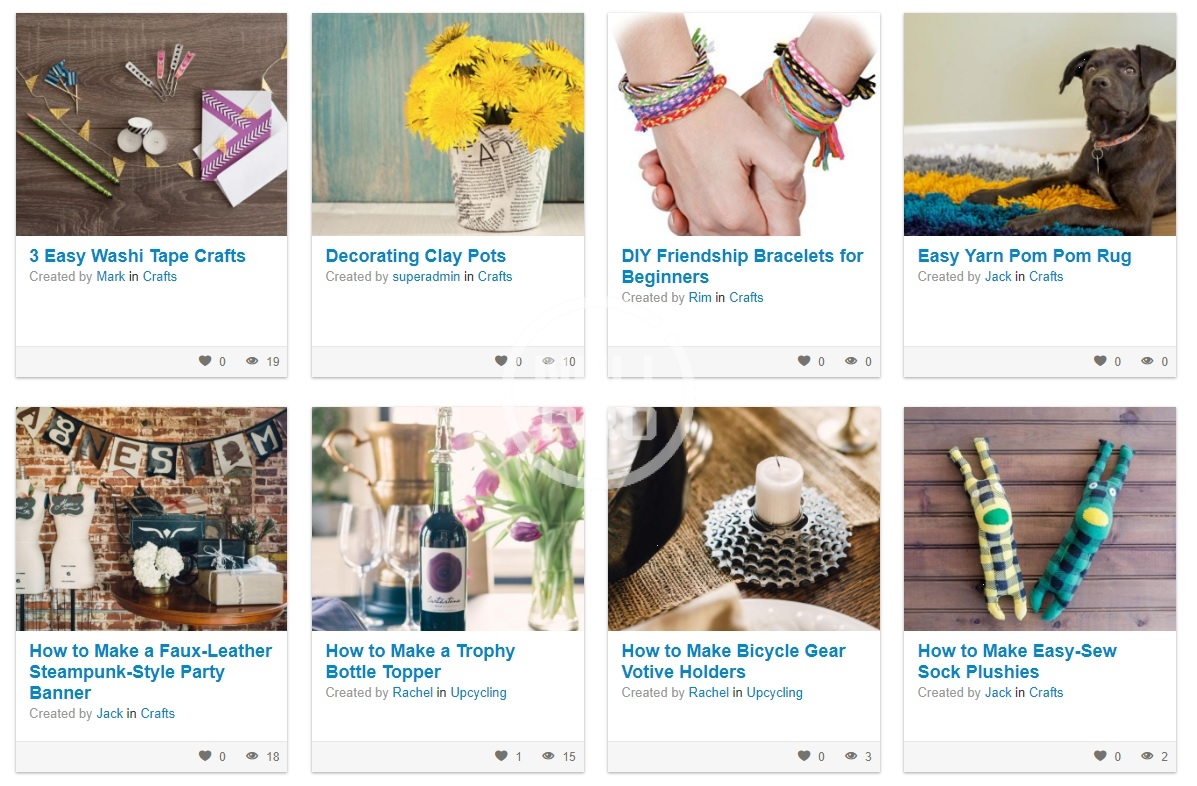Like the Bicycle Gear Votive Holders post
Viewport: 1197px width, 786px height.
click(x=804, y=756)
